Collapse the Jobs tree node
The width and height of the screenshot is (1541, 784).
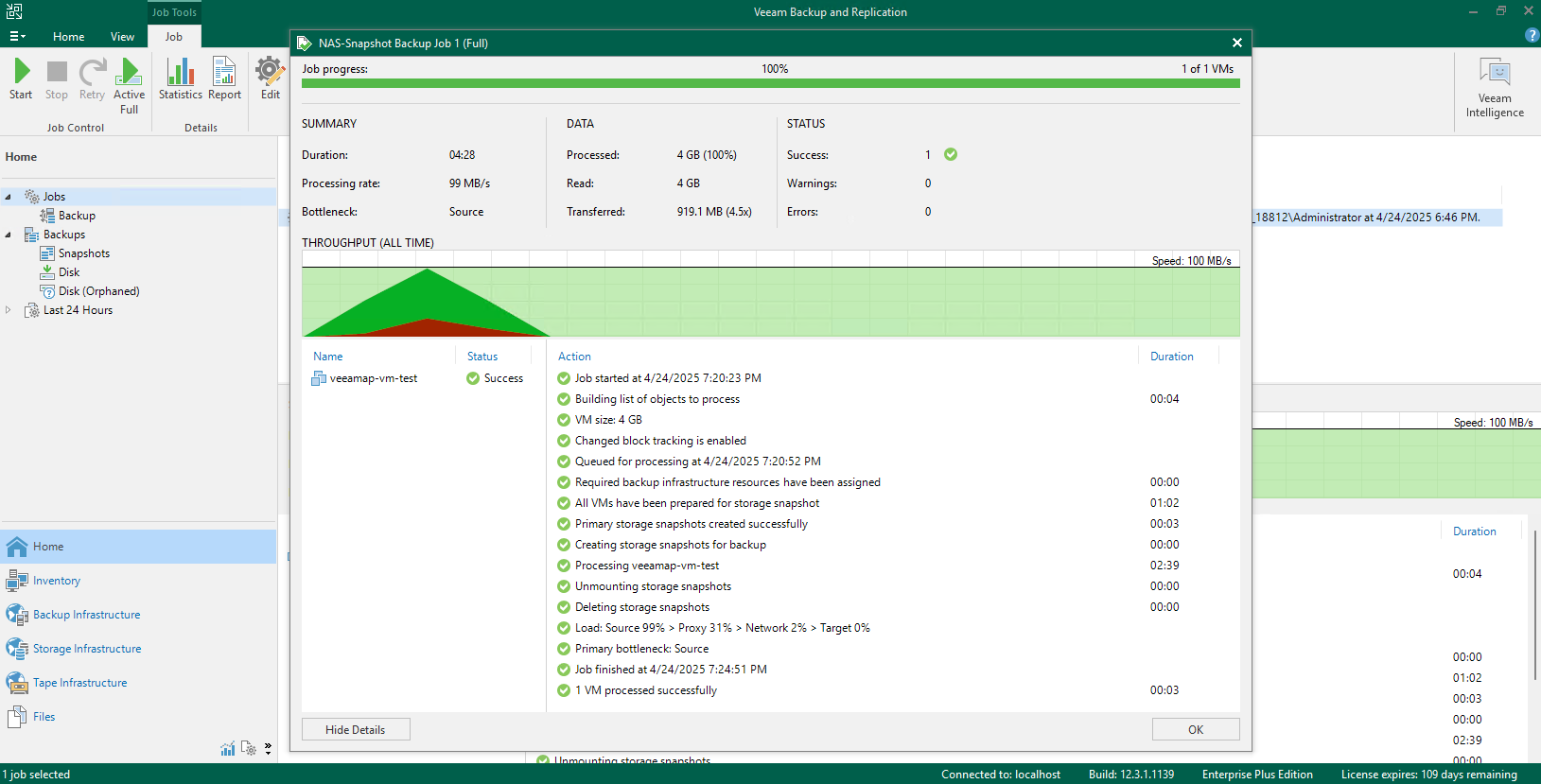tap(9, 197)
